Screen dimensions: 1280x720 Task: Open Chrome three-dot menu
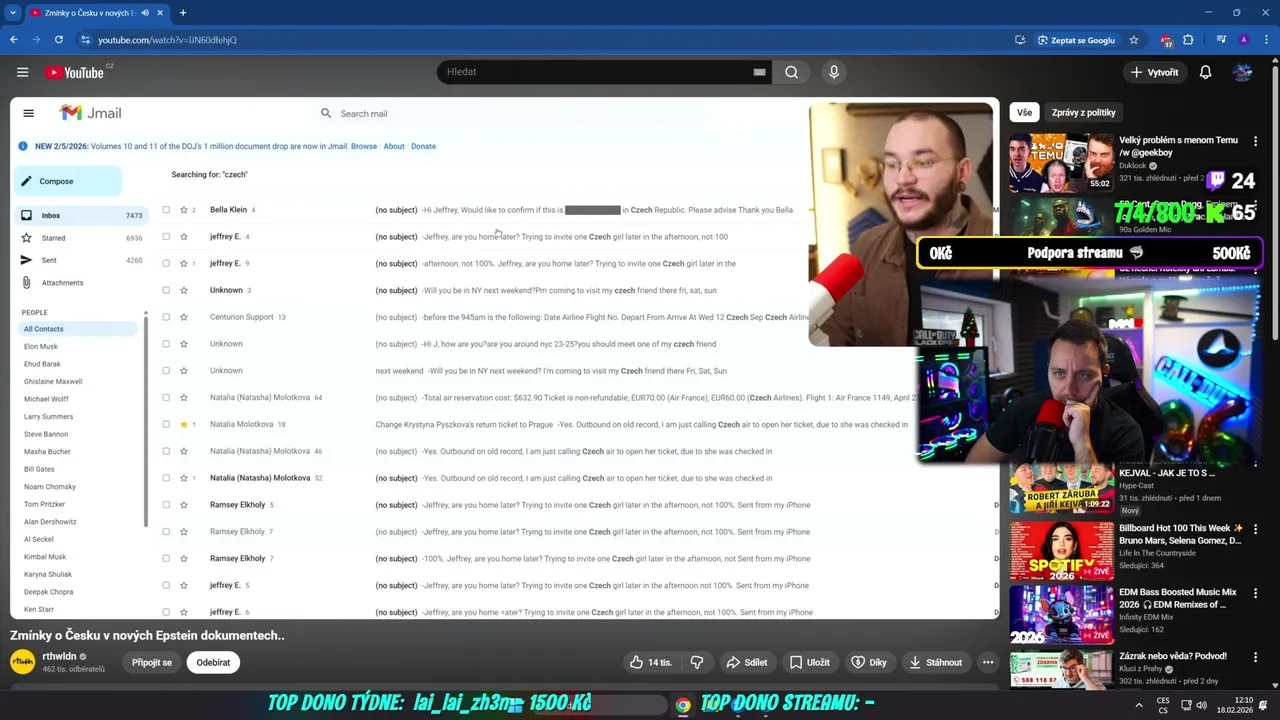pyautogui.click(x=1265, y=40)
